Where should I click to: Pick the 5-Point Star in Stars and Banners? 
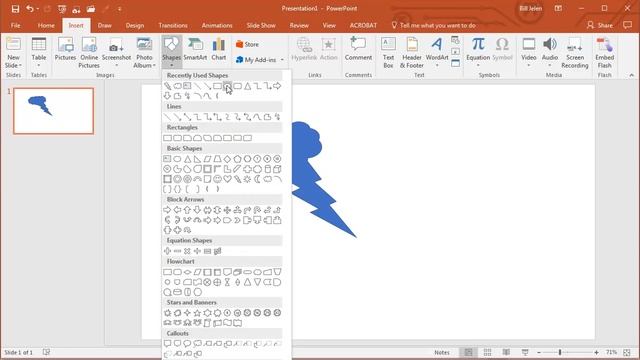(198, 313)
